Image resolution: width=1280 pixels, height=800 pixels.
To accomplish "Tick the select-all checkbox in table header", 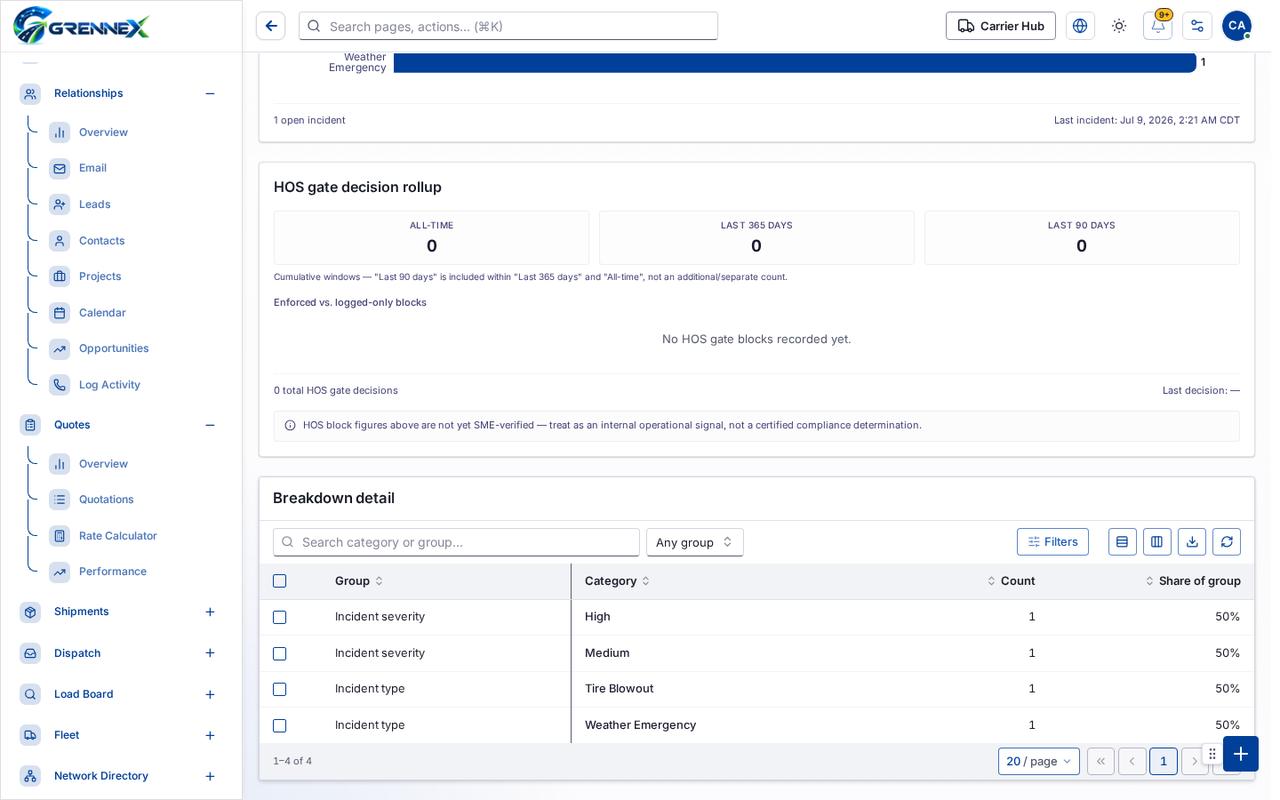I will (x=280, y=581).
